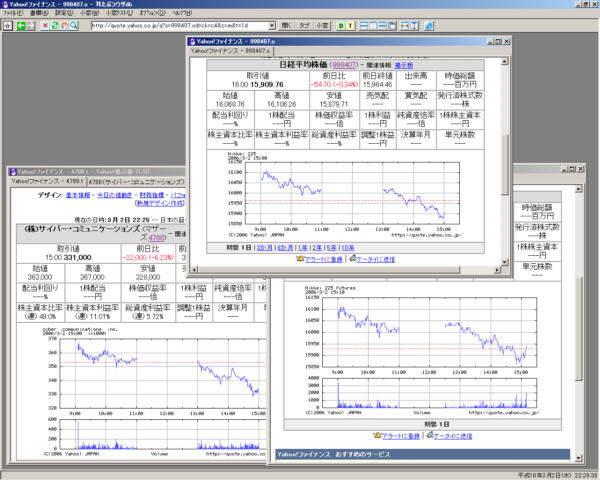Select the 5年 chart period link

point(331,248)
